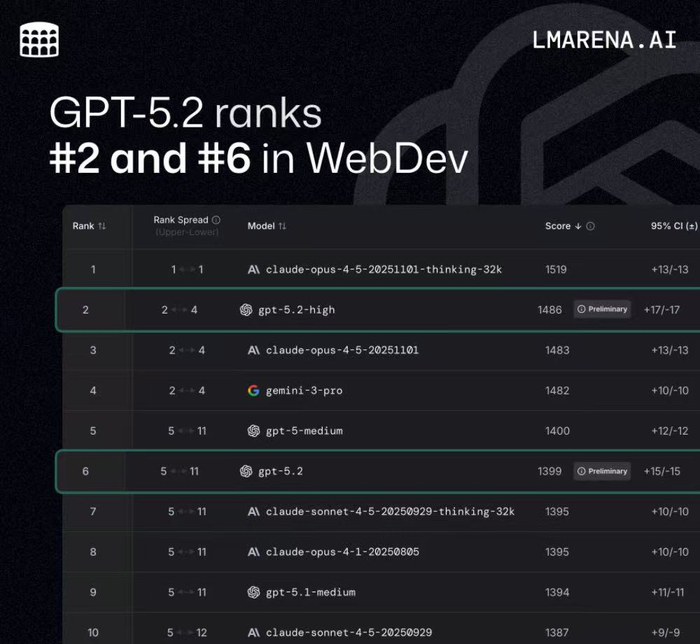The image size is (700, 644).
Task: Sort by Rank column arrows icon
Action: click(102, 226)
